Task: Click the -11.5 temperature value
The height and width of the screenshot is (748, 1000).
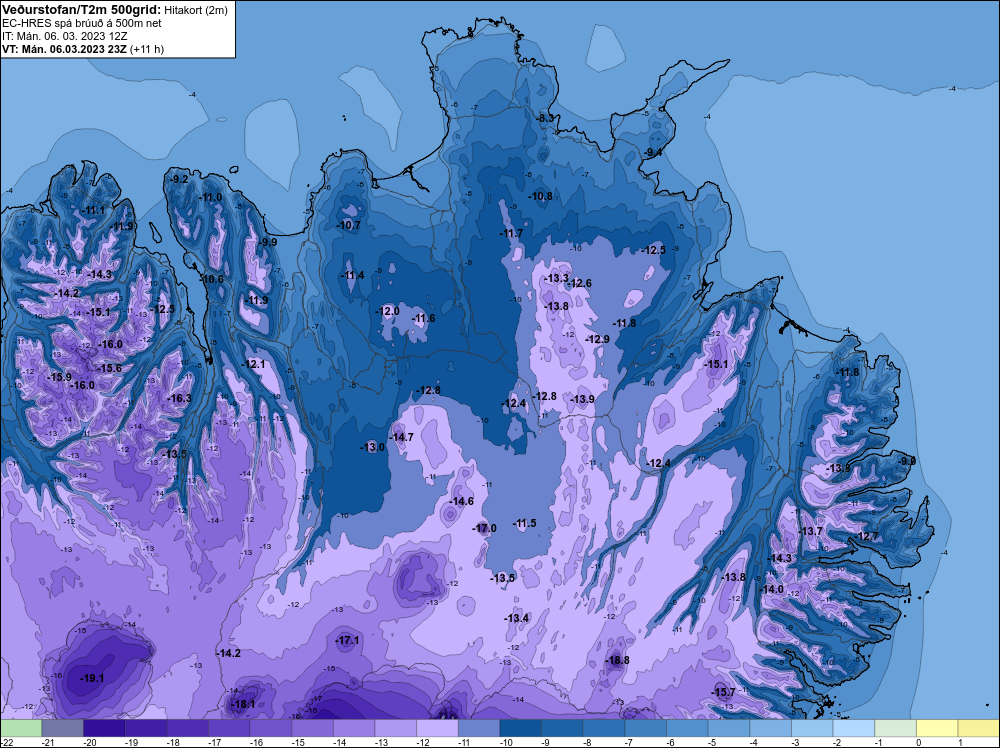Action: 525,524
